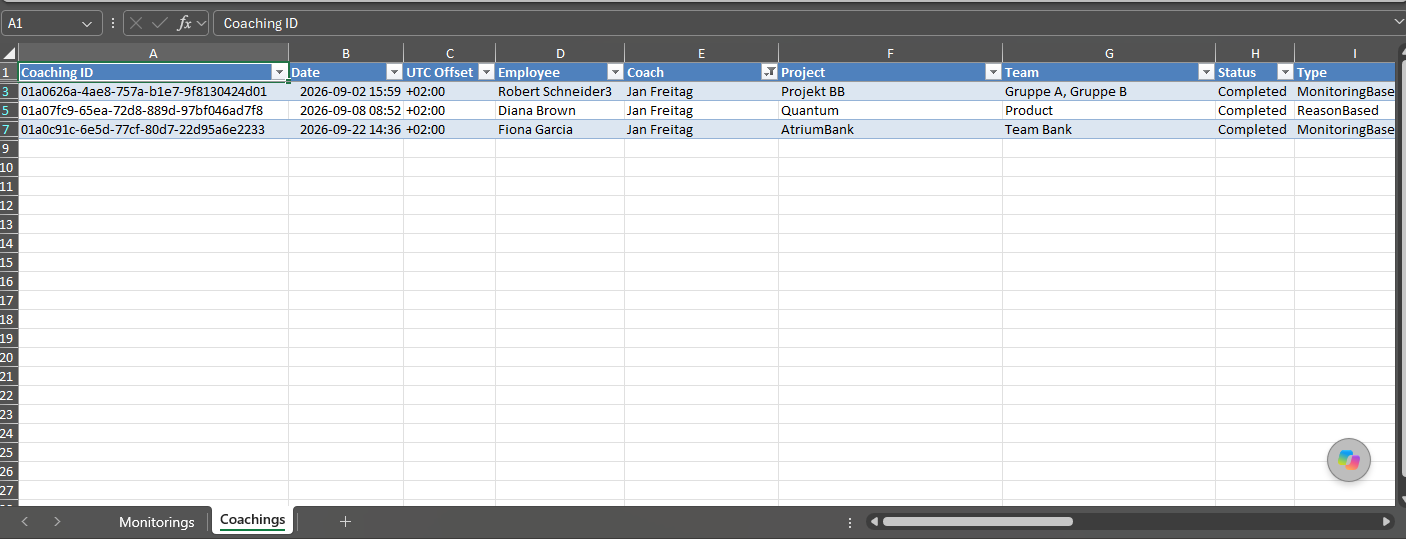Select ID cell starting 01a07fc9
The width and height of the screenshot is (1406, 539).
click(x=153, y=110)
